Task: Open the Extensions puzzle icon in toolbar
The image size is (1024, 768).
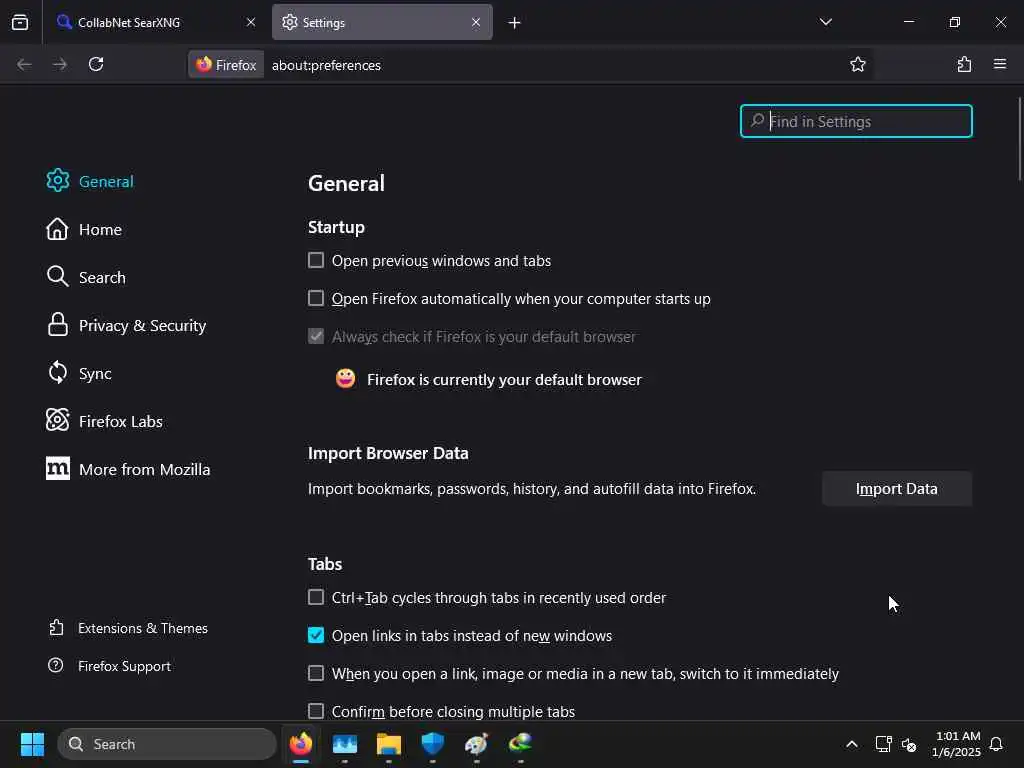Action: (964, 65)
